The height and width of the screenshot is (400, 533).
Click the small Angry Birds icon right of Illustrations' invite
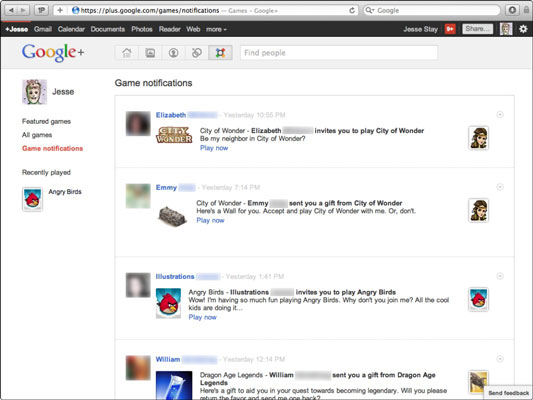(x=479, y=299)
